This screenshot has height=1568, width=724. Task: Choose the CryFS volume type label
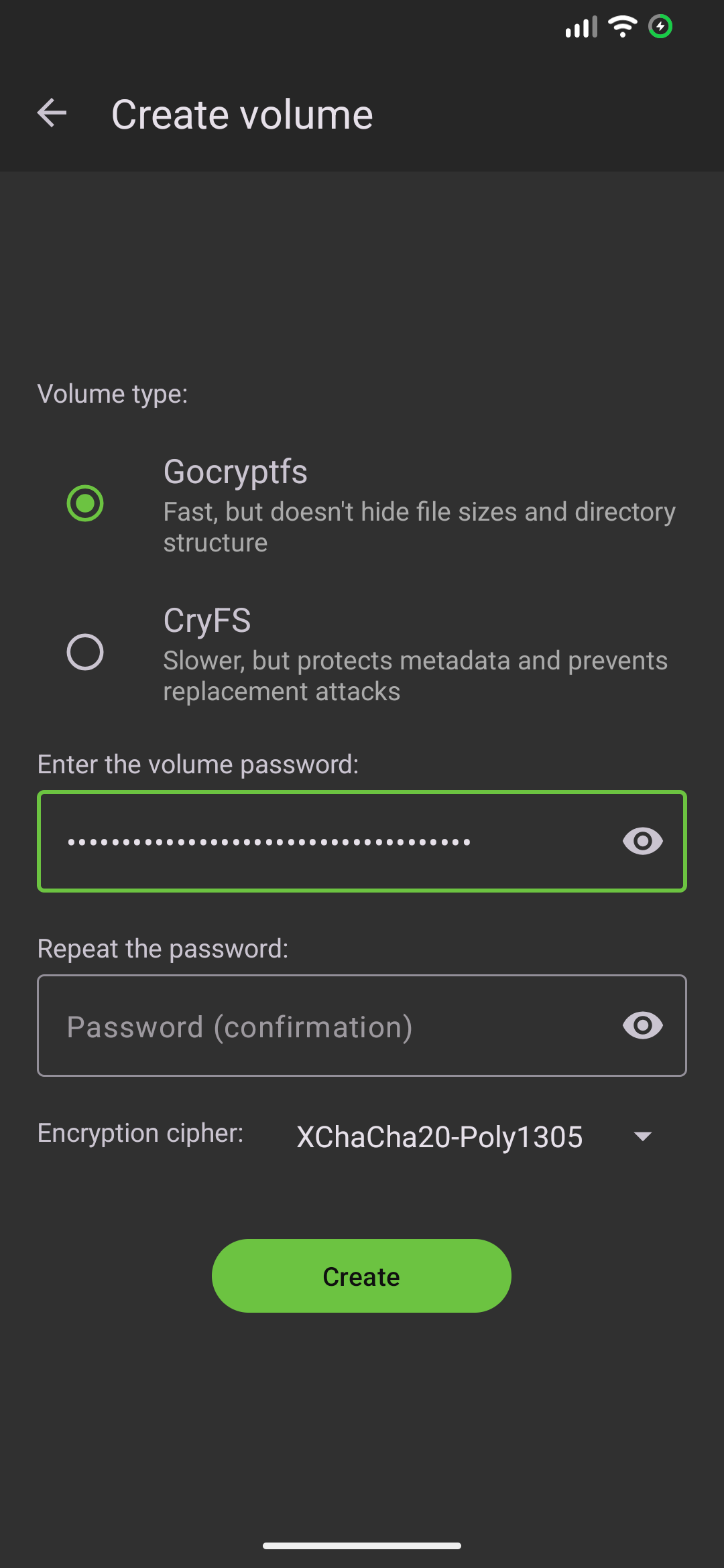tap(207, 620)
